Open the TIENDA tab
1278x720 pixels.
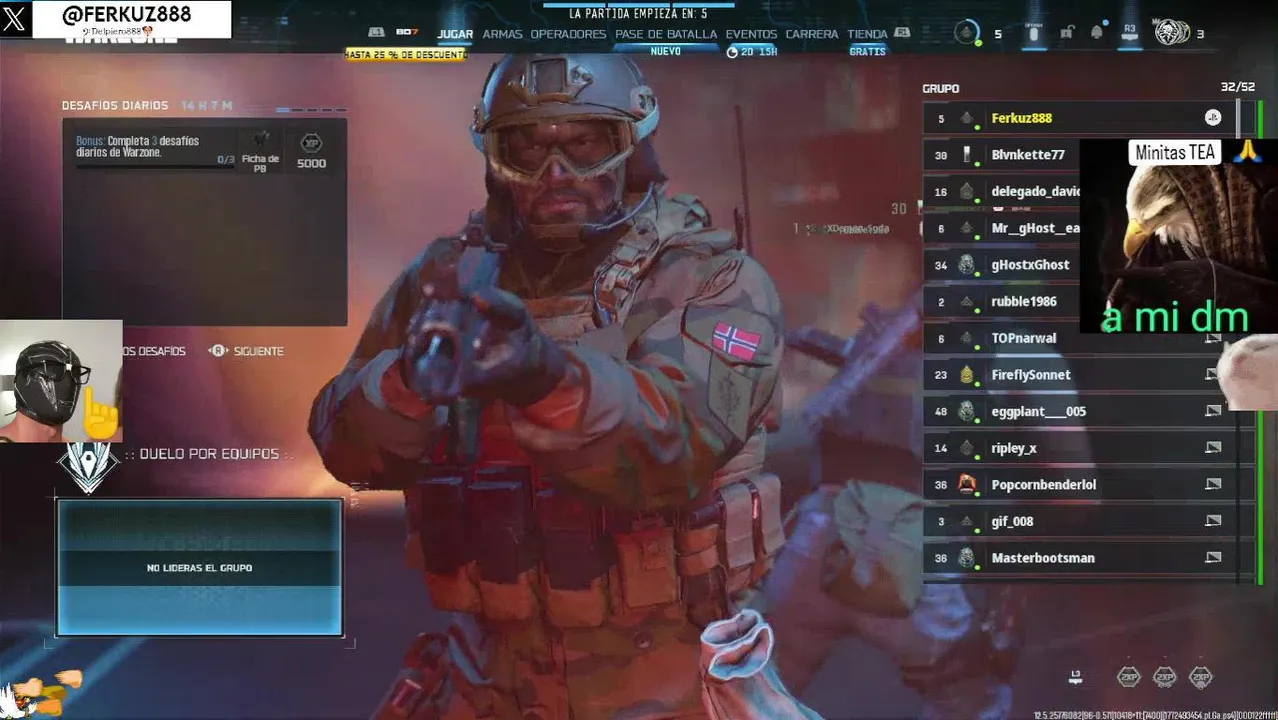pyautogui.click(x=867, y=34)
